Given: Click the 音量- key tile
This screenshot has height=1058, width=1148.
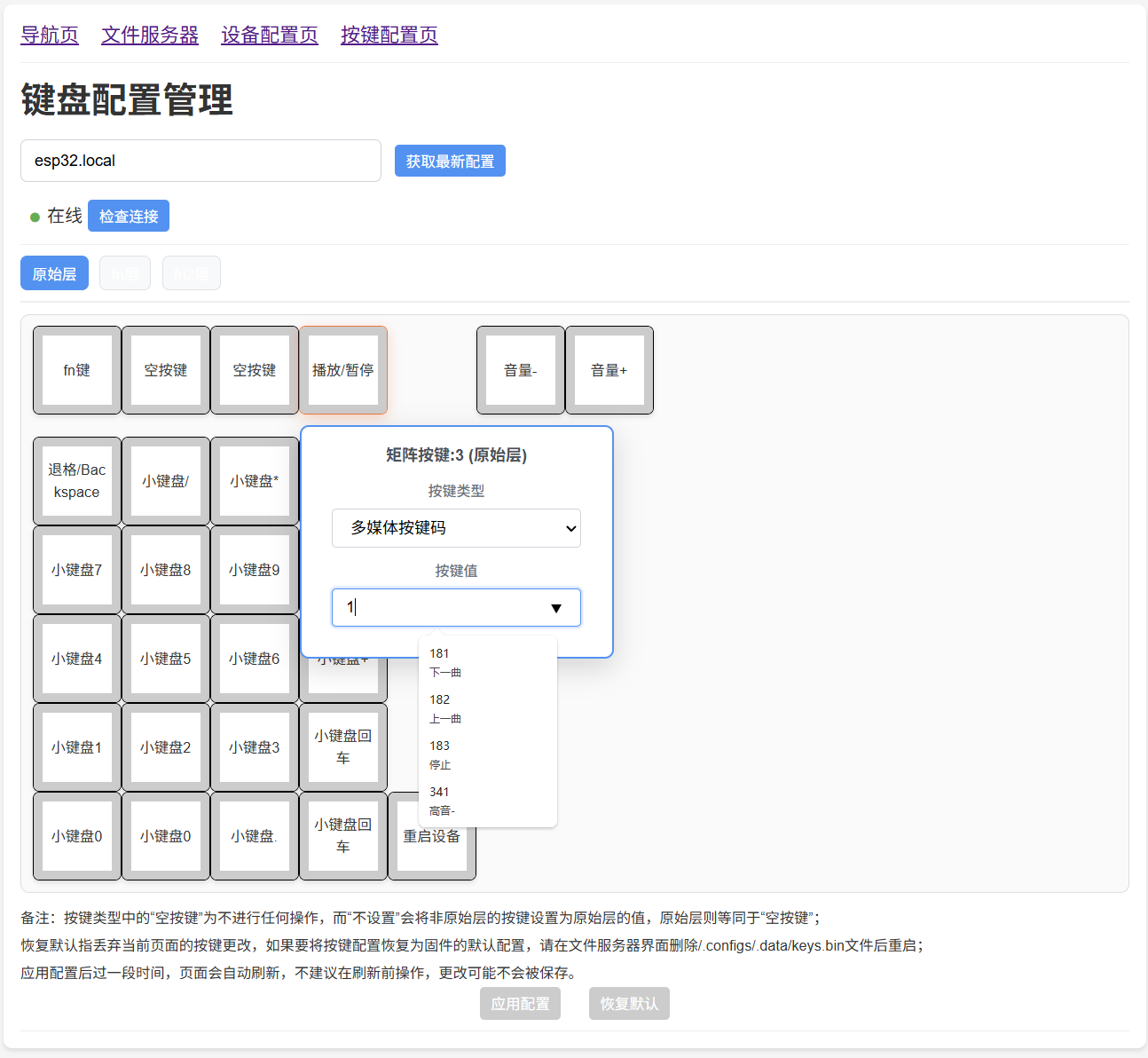Looking at the screenshot, I should click(x=520, y=370).
